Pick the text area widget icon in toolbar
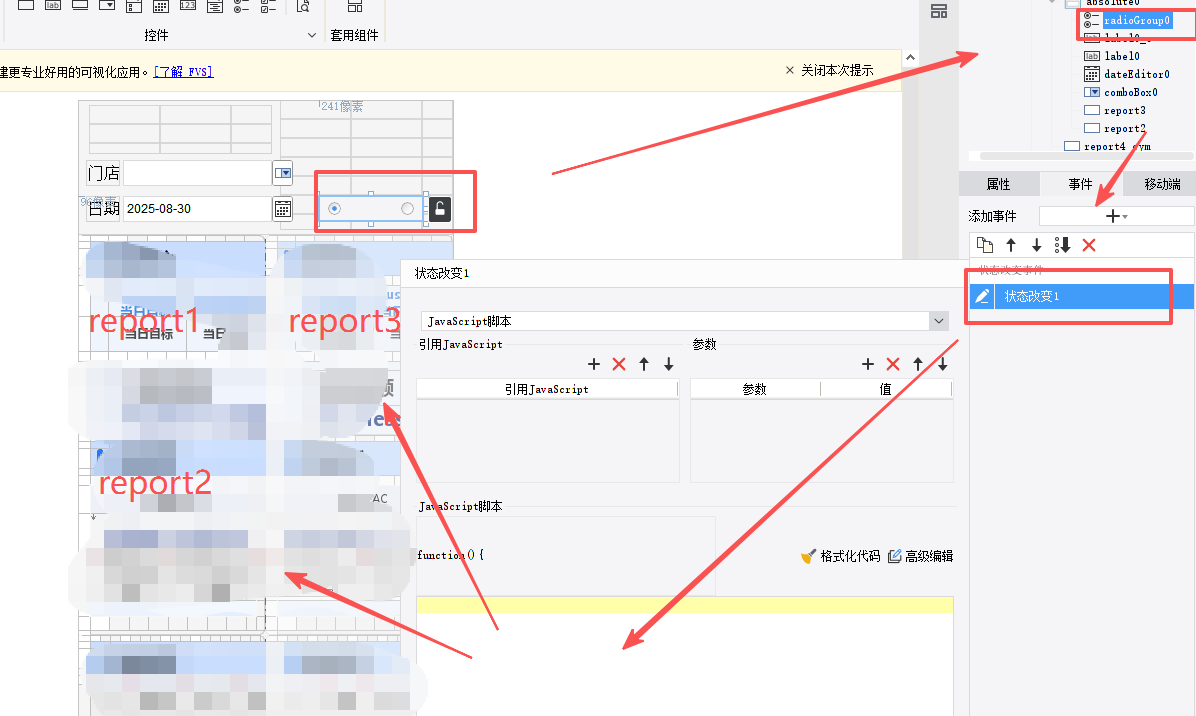 point(215,6)
